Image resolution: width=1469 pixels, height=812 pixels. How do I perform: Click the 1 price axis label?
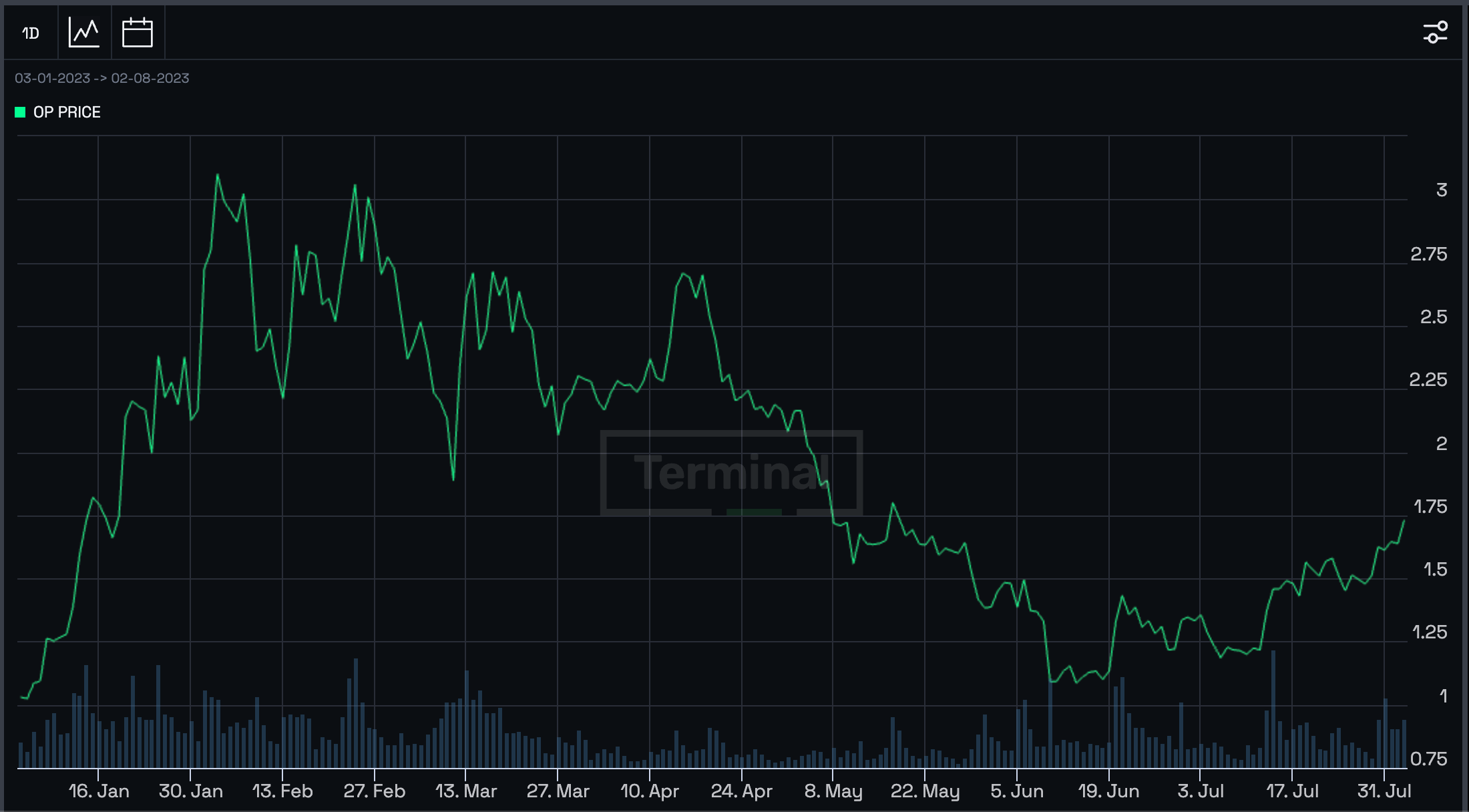[x=1444, y=696]
